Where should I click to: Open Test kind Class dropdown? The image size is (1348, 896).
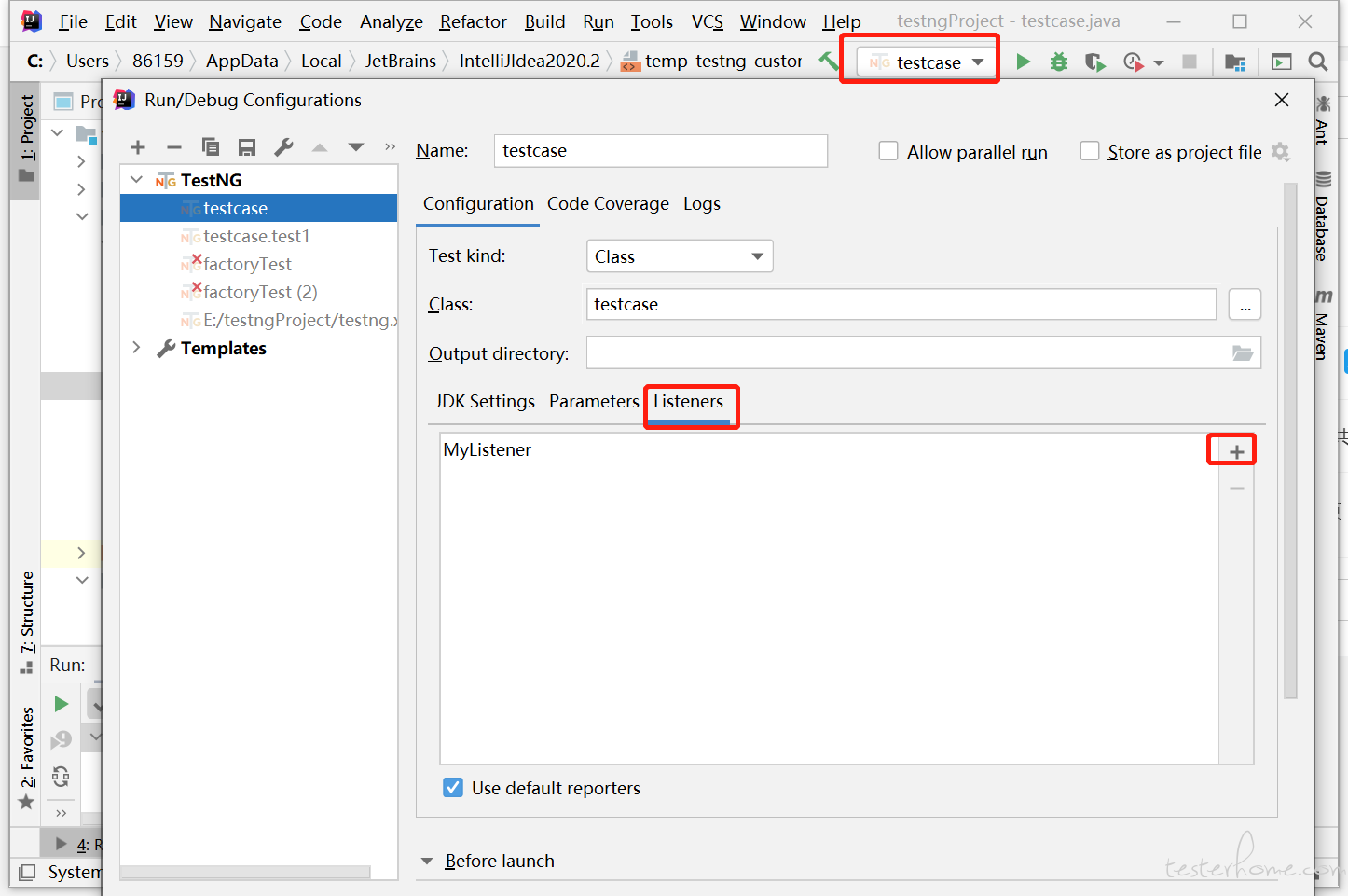click(x=680, y=256)
